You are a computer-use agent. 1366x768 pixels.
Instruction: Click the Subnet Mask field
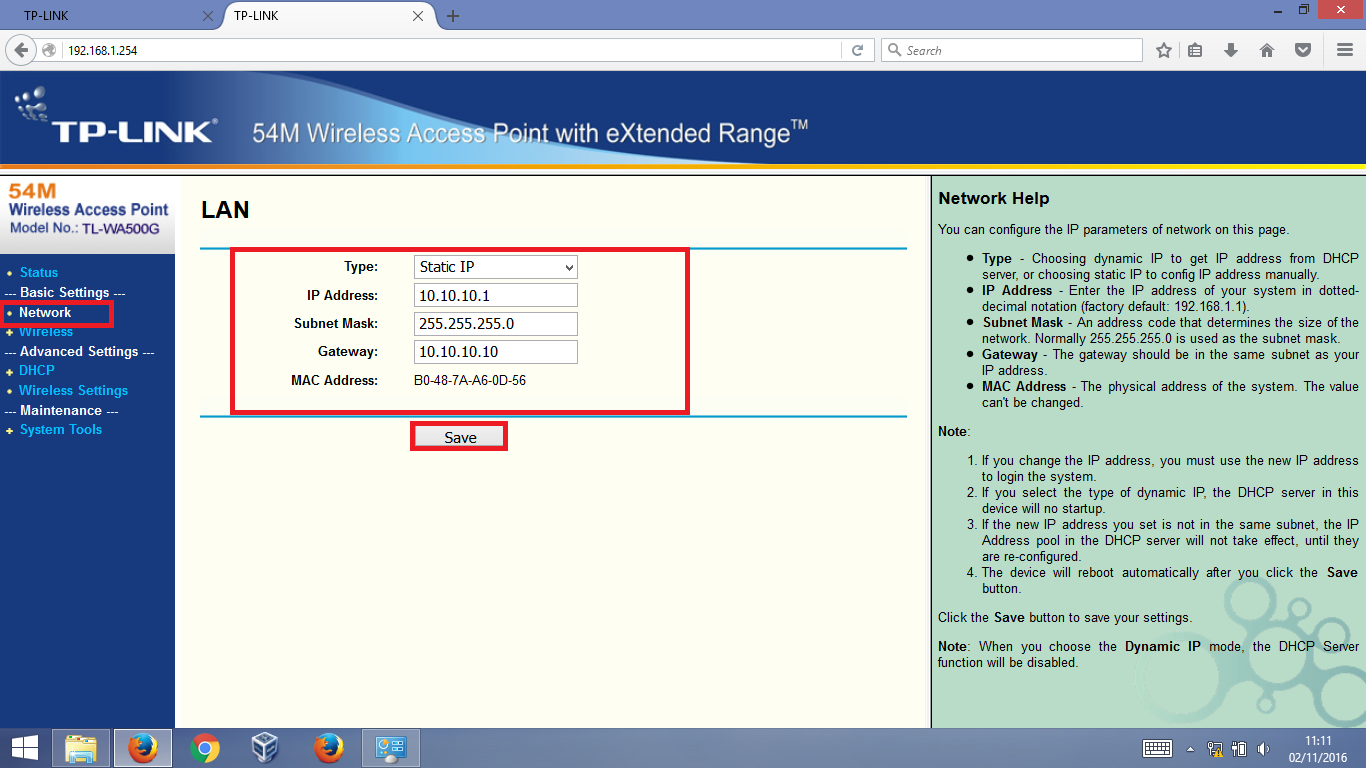click(495, 324)
